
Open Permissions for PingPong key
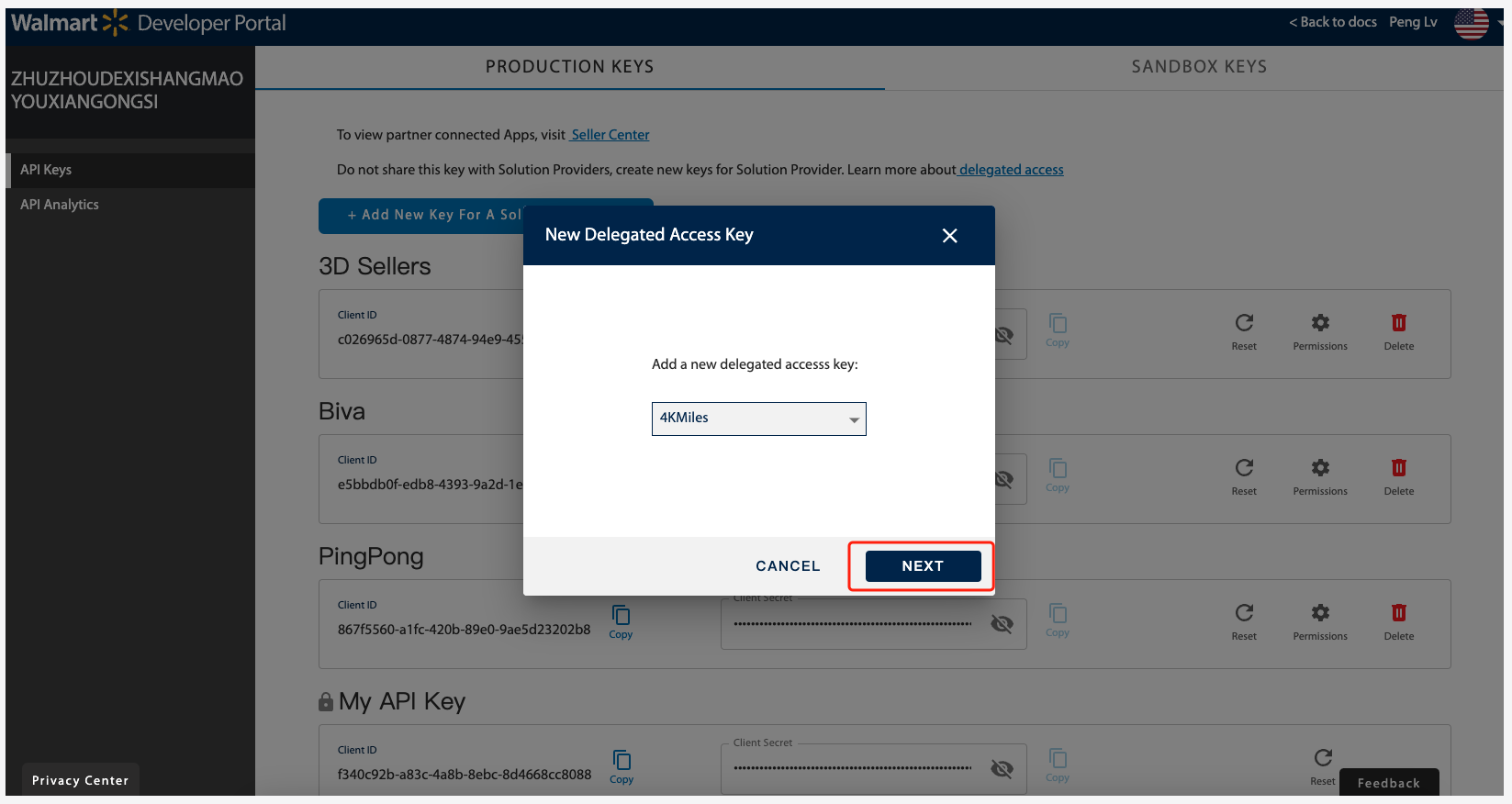coord(1320,622)
